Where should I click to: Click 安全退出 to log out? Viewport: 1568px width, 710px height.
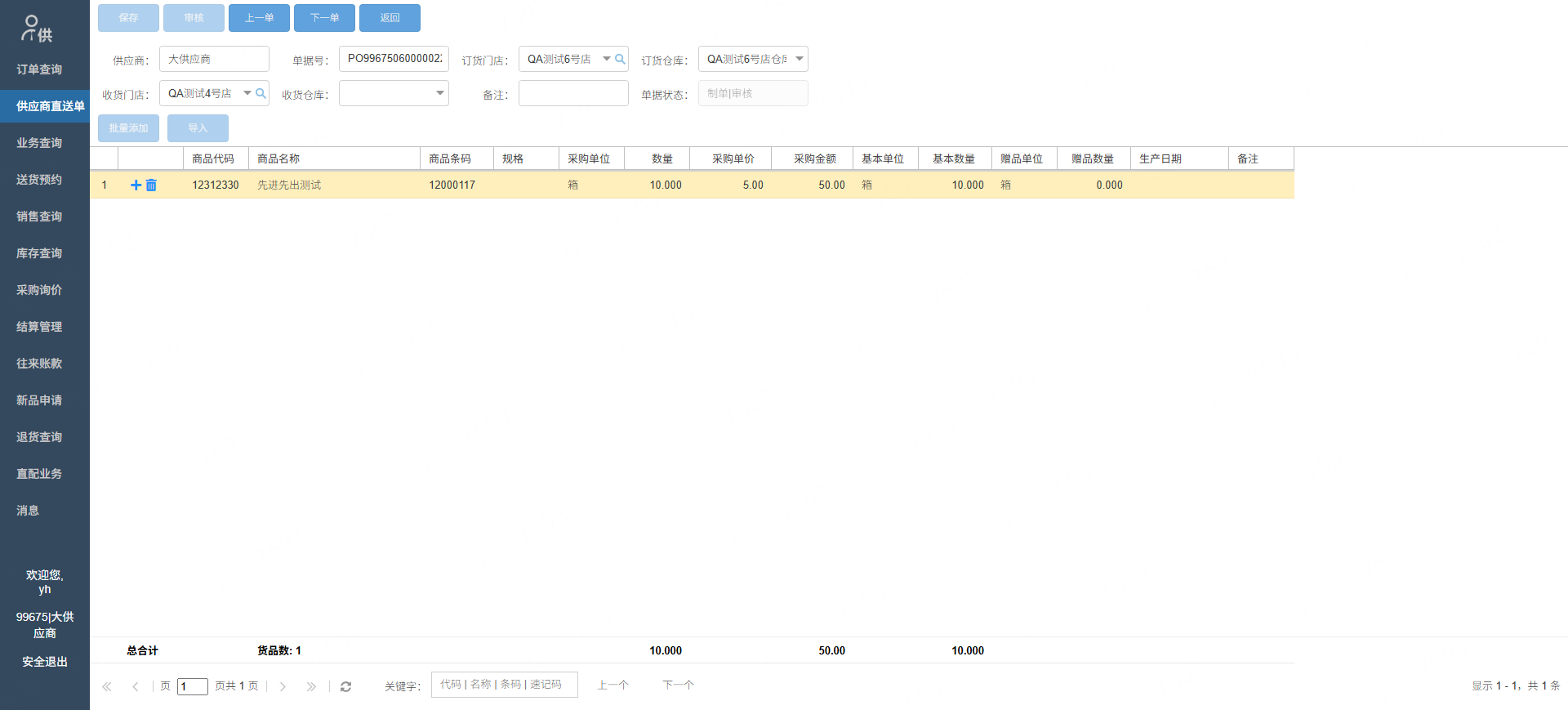click(x=45, y=662)
